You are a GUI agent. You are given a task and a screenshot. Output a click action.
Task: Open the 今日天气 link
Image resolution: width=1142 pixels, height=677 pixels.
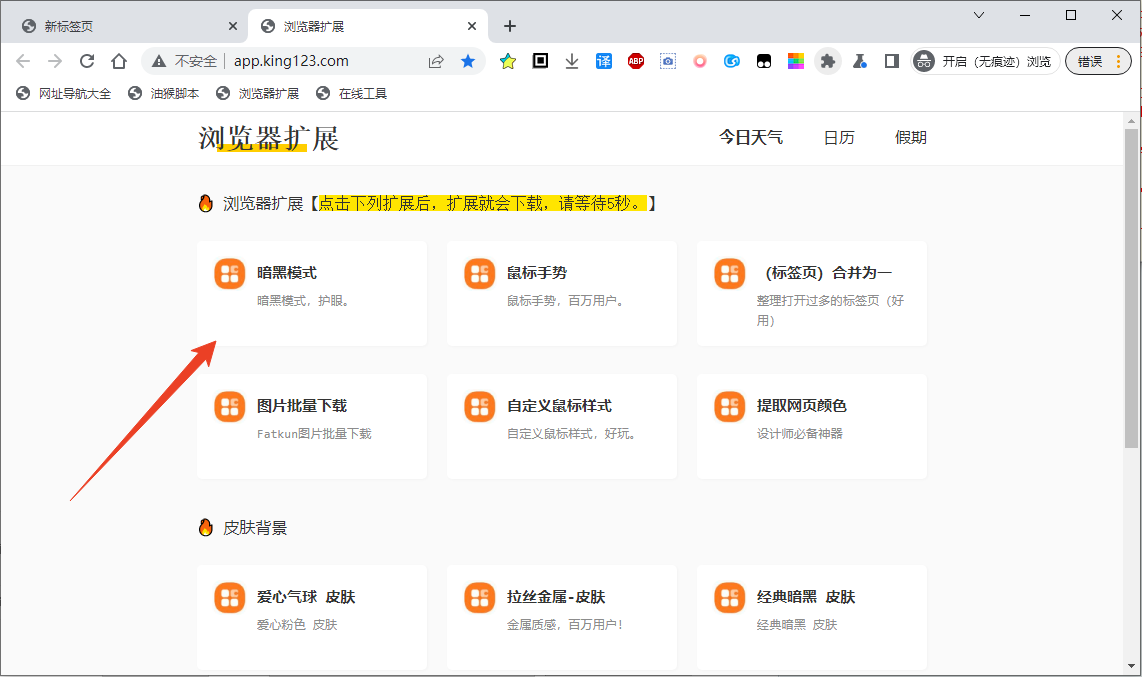click(x=751, y=138)
